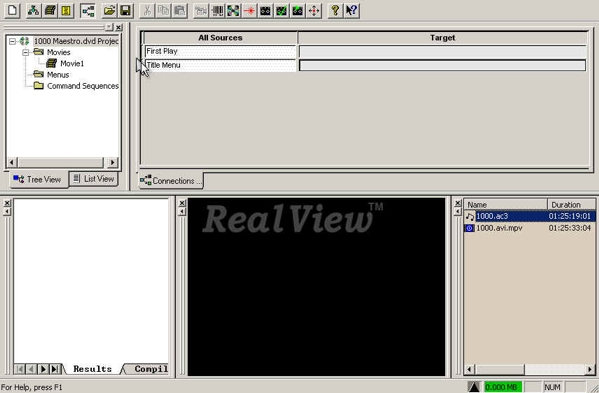Click the All Sources column header
The image size is (599, 393).
pyautogui.click(x=220, y=38)
